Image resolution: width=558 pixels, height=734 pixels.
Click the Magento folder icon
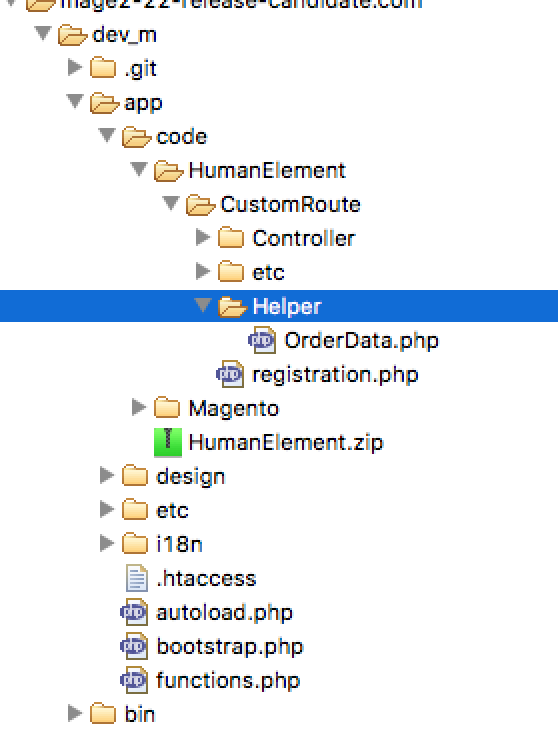point(167,409)
